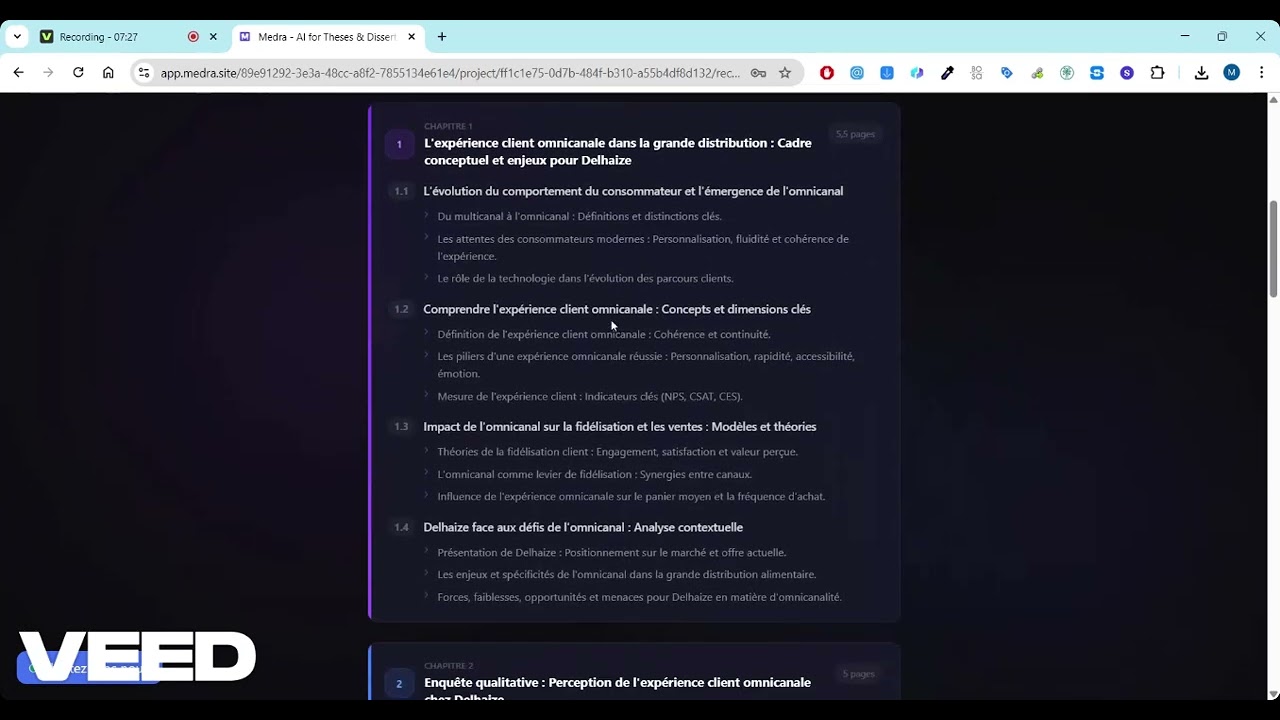This screenshot has width=1280, height=720.
Task: Click the page vertical scrollbar thumb
Action: point(1273,248)
